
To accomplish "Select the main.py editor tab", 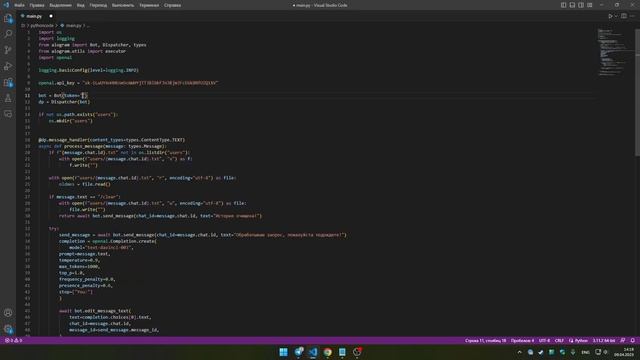I will click(x=37, y=16).
